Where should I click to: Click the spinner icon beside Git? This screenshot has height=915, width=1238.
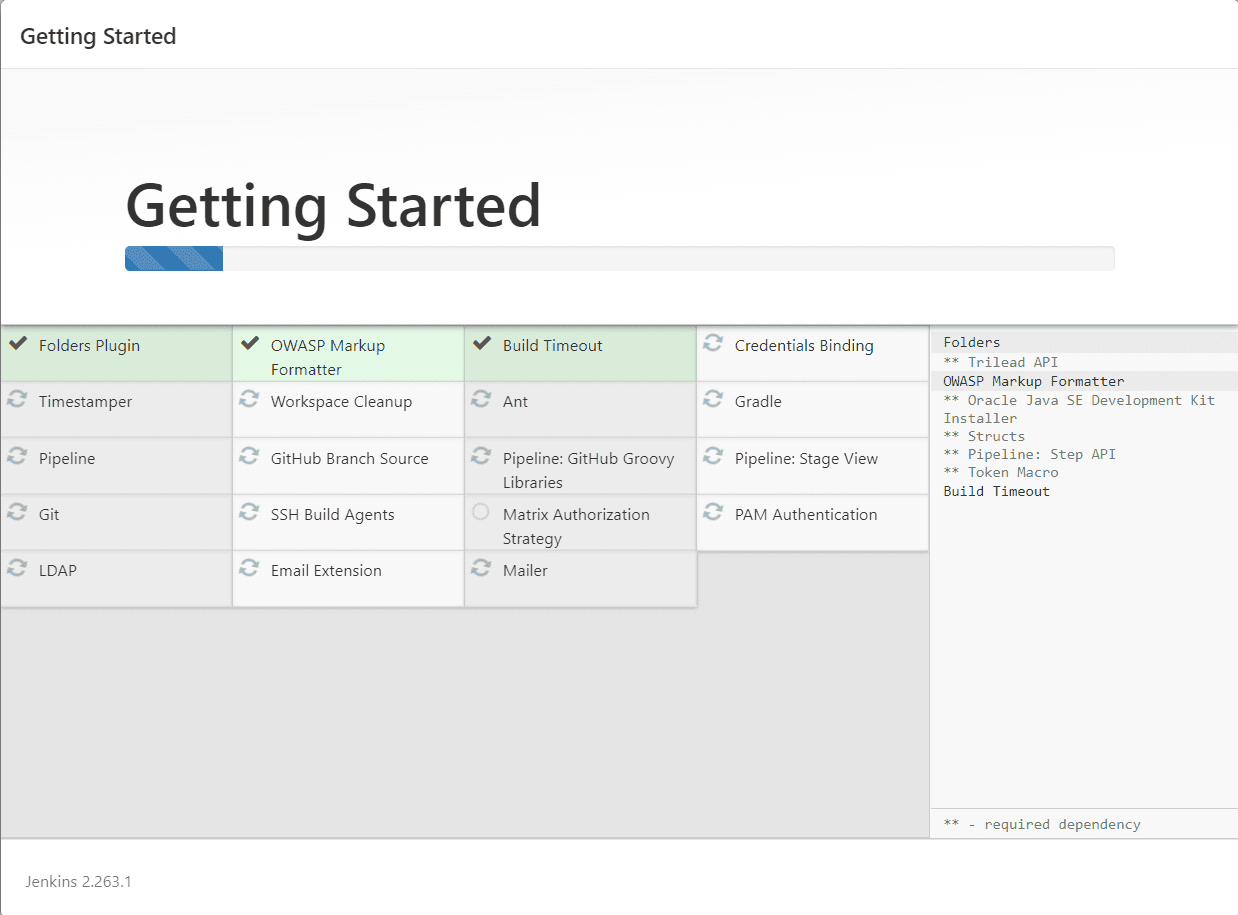tap(17, 512)
